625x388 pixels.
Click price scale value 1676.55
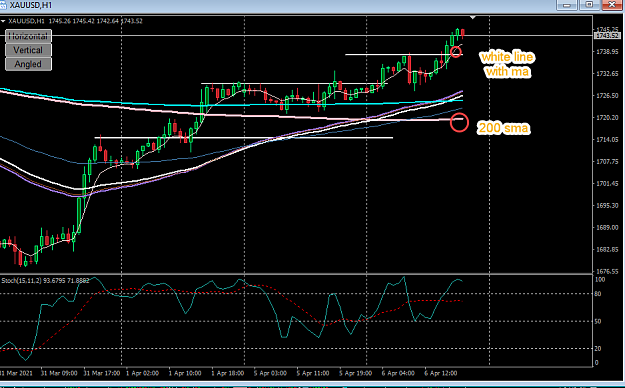click(606, 271)
